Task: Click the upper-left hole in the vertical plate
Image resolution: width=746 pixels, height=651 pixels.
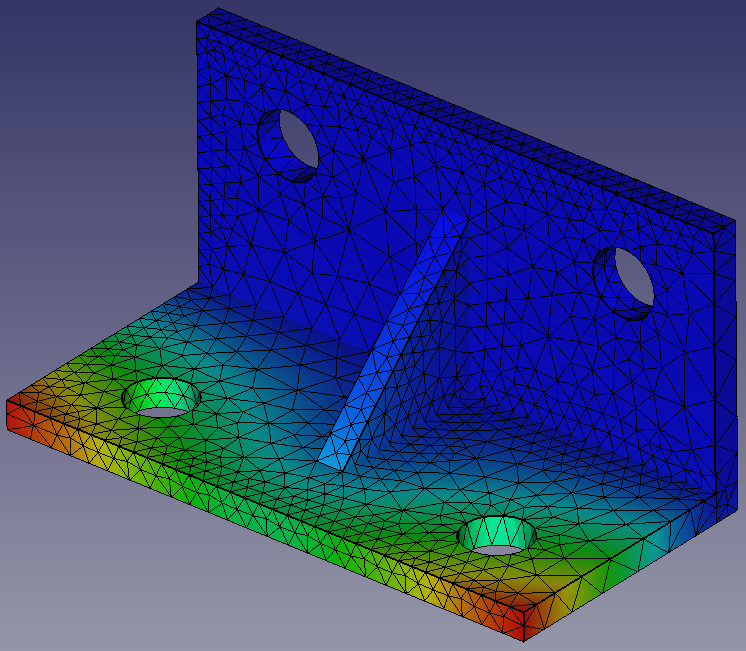Action: [x=288, y=145]
